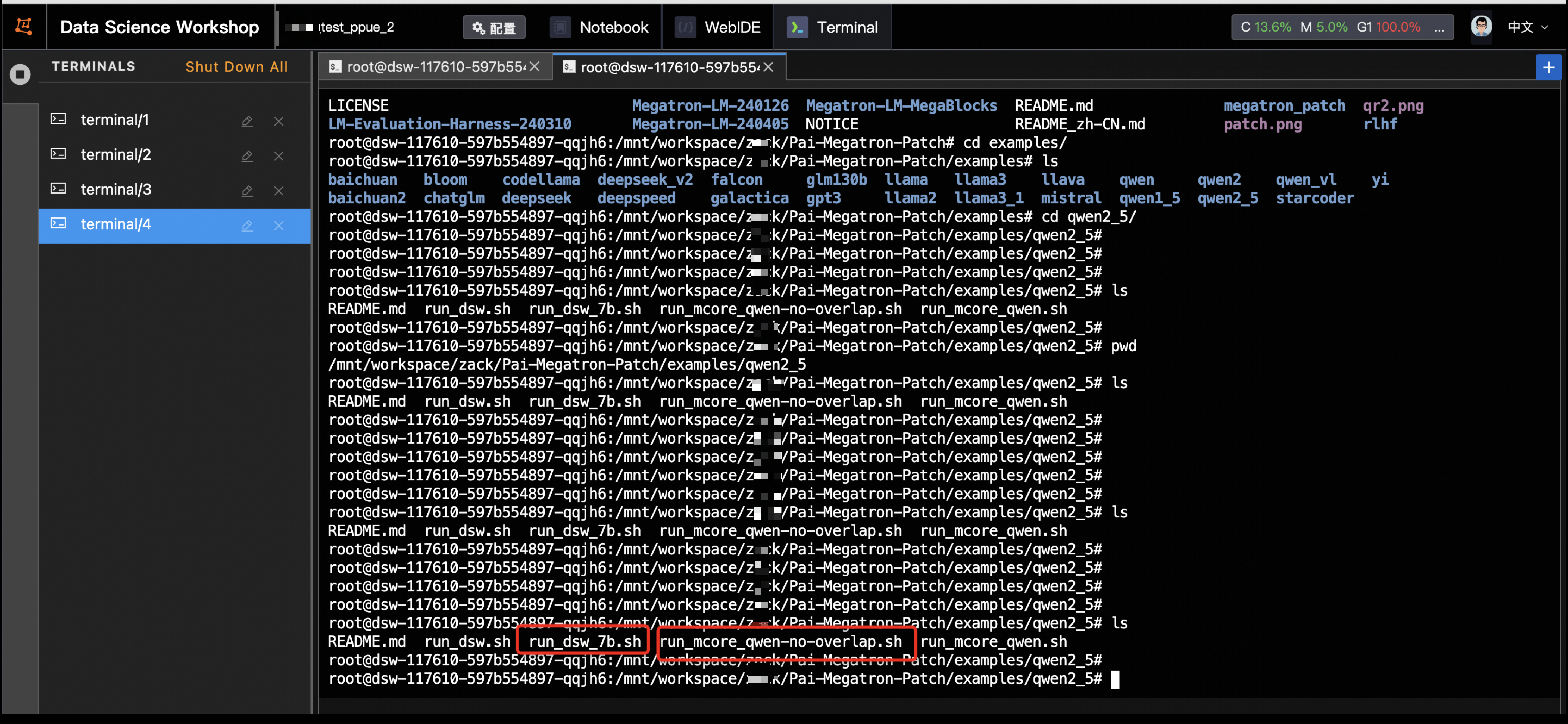Switch to the Notebook tab

pyautogui.click(x=599, y=27)
